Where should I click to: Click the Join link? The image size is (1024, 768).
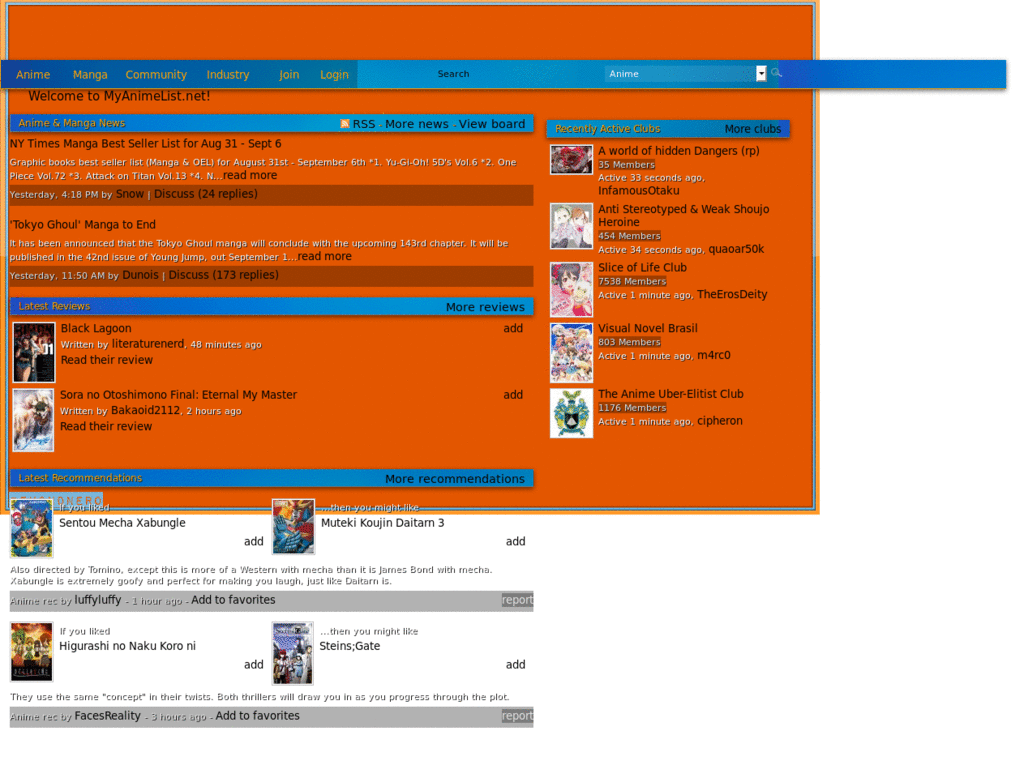pyautogui.click(x=288, y=74)
